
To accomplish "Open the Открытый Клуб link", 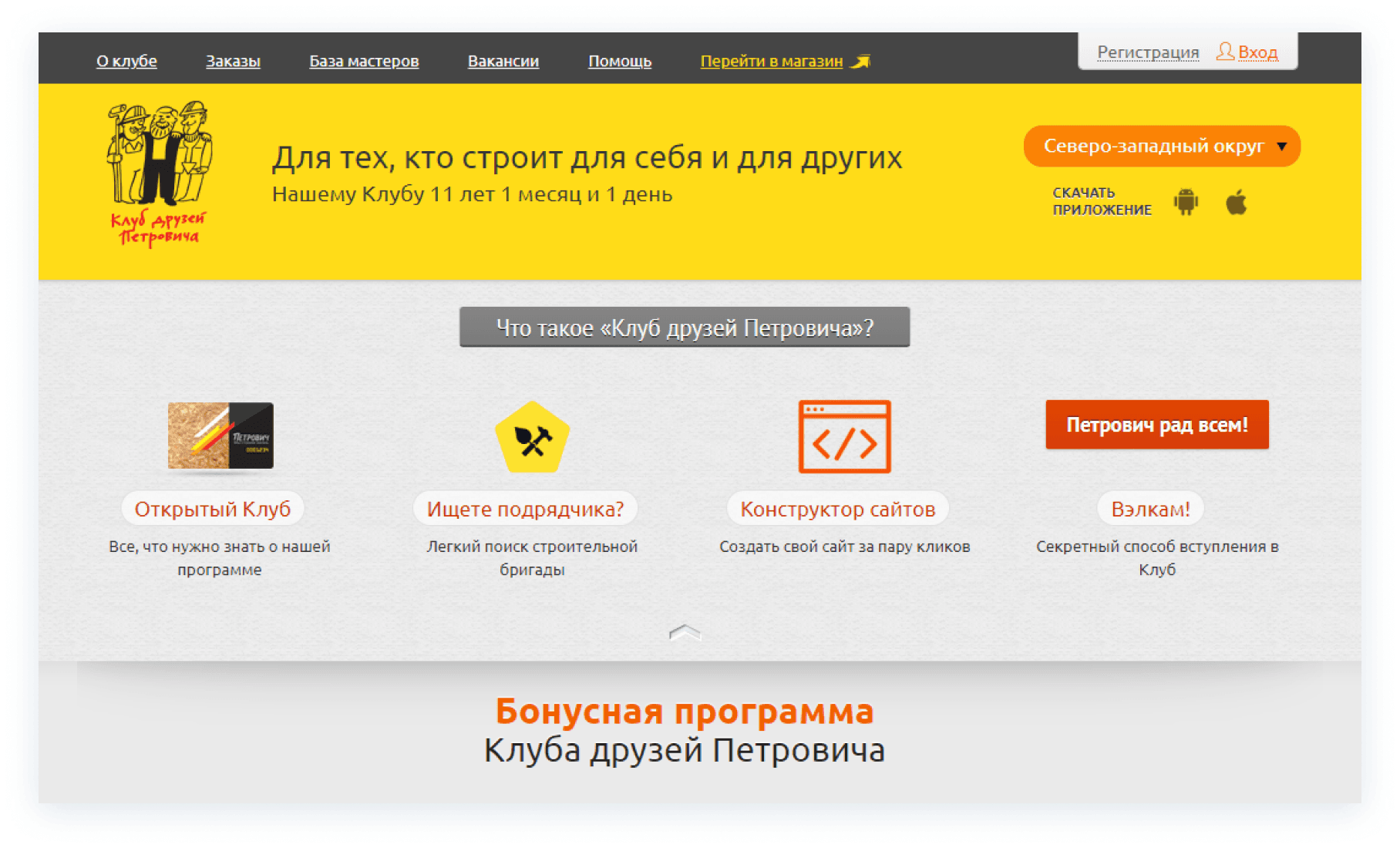I will (213, 509).
